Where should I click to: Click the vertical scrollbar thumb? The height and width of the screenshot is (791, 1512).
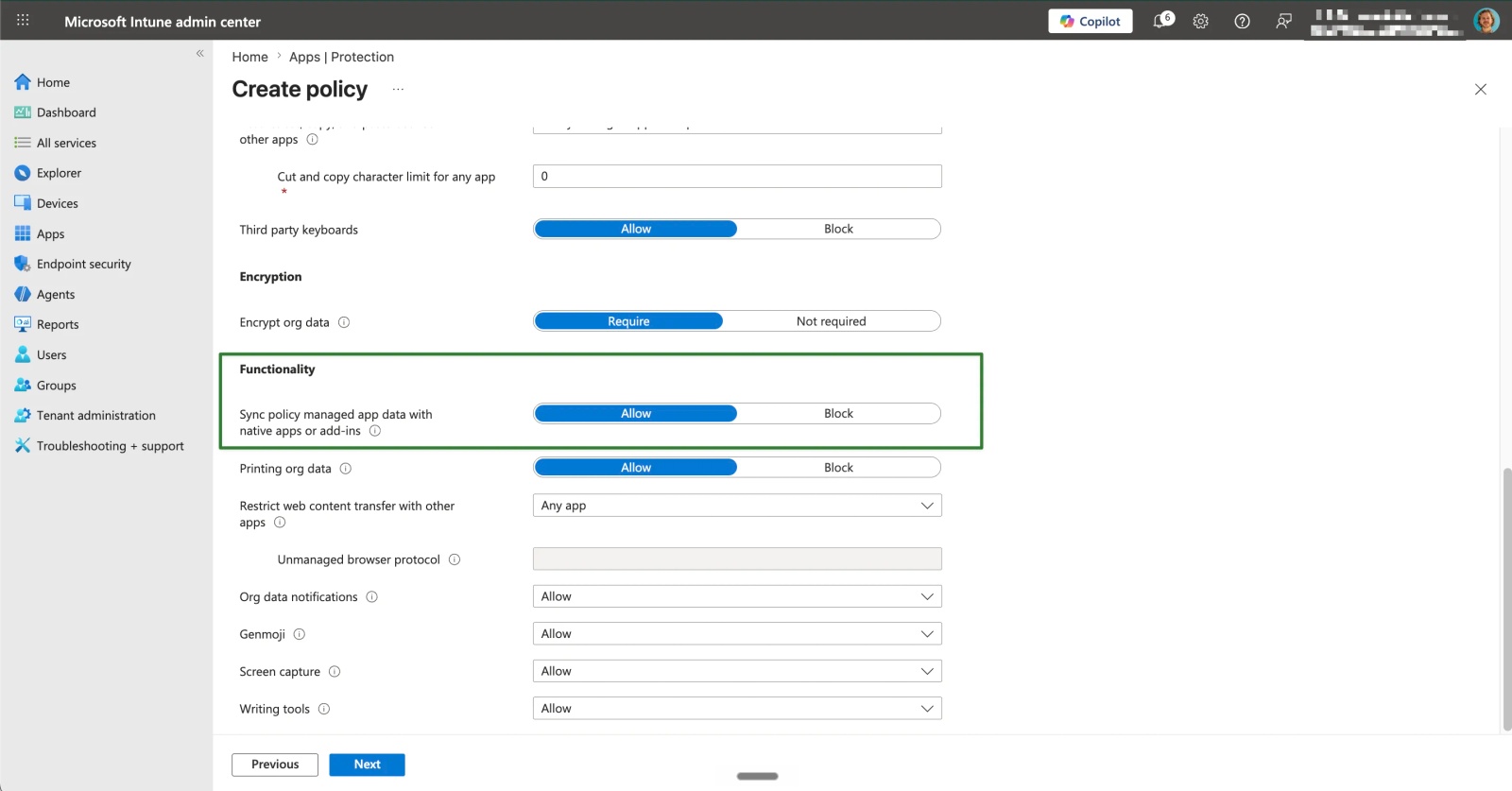point(1506,598)
